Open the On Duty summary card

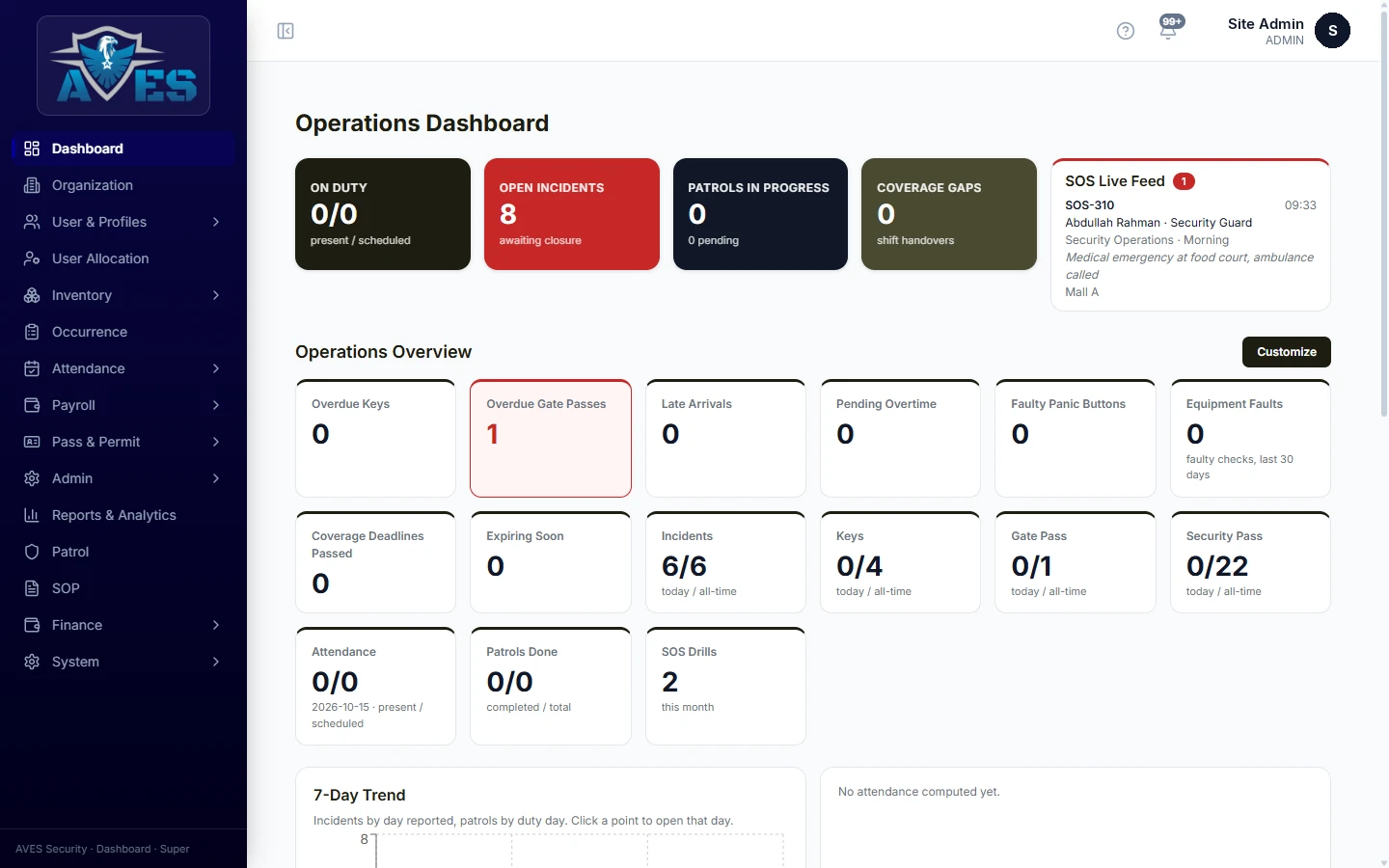point(383,214)
